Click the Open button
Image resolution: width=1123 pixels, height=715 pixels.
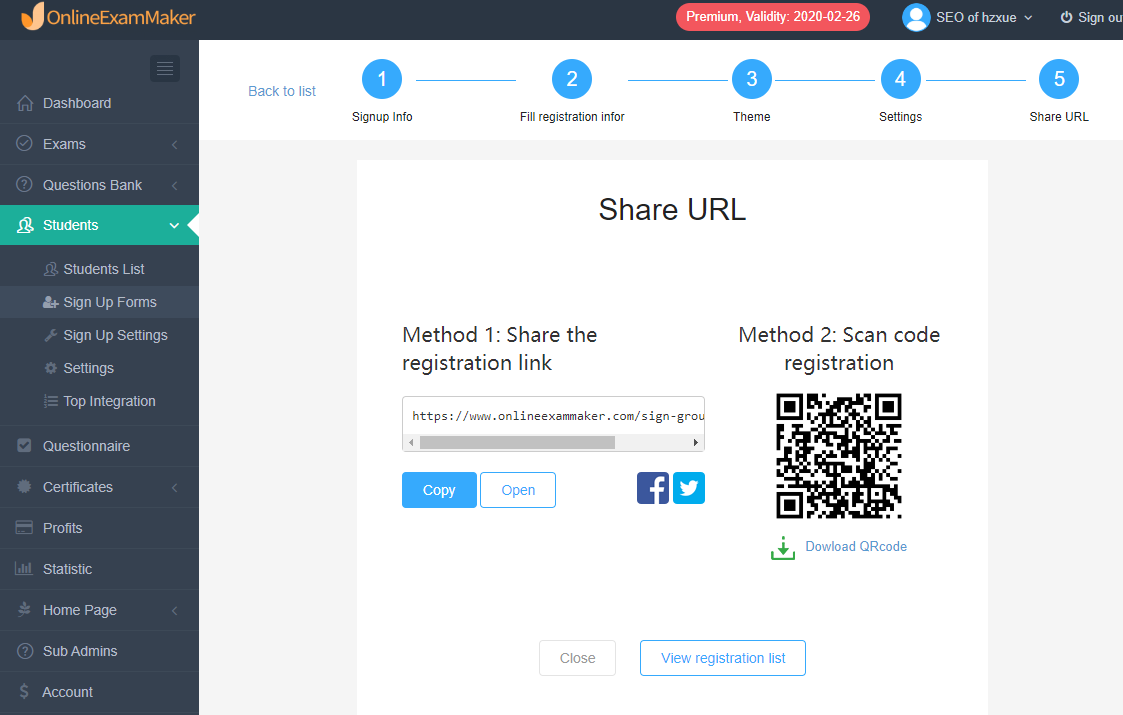click(x=518, y=490)
